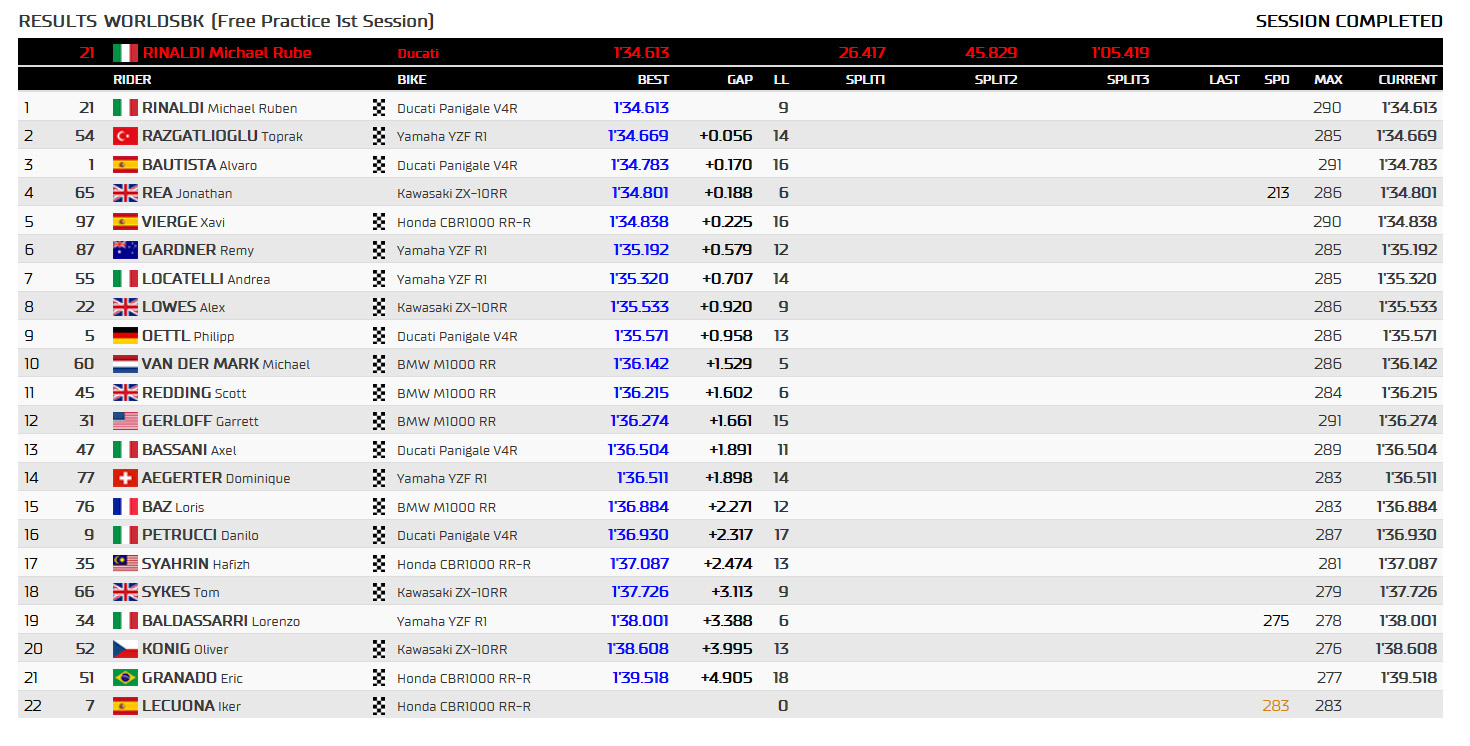Click the Brazilian flag beside GRANADO
The image size is (1470, 746).
click(x=125, y=678)
